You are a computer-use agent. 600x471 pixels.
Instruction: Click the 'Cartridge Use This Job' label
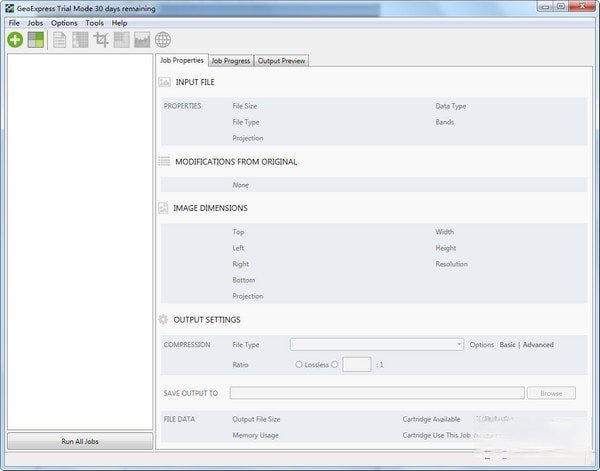point(437,435)
